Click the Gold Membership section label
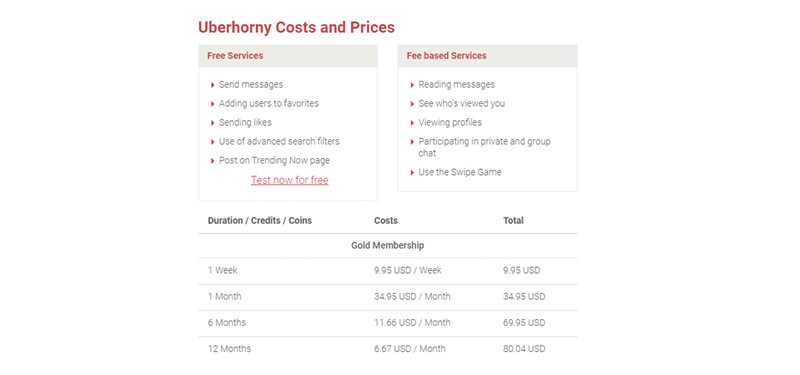800x375 pixels. pos(387,245)
